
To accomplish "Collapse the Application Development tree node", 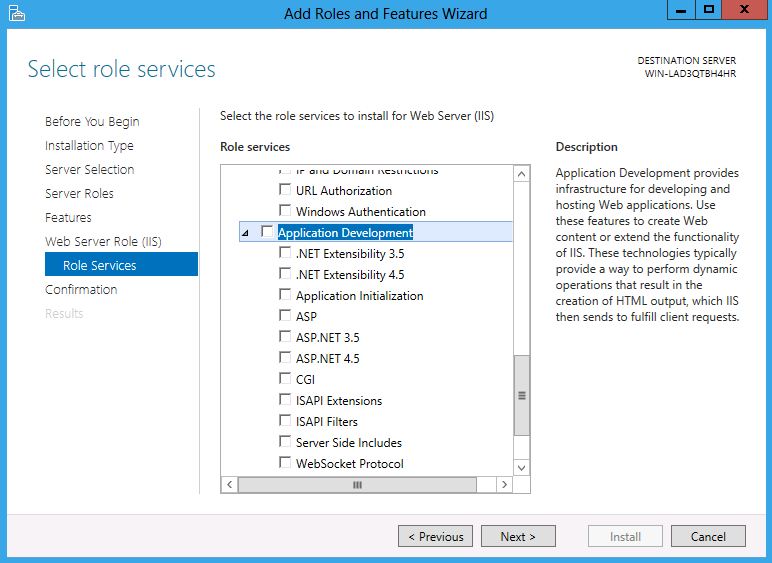I will coord(245,233).
